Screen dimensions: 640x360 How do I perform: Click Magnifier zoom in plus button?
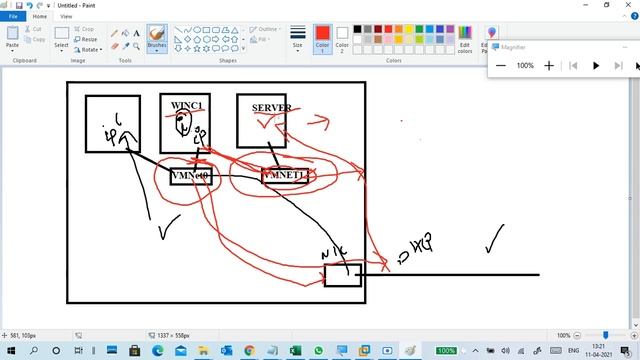tap(549, 65)
